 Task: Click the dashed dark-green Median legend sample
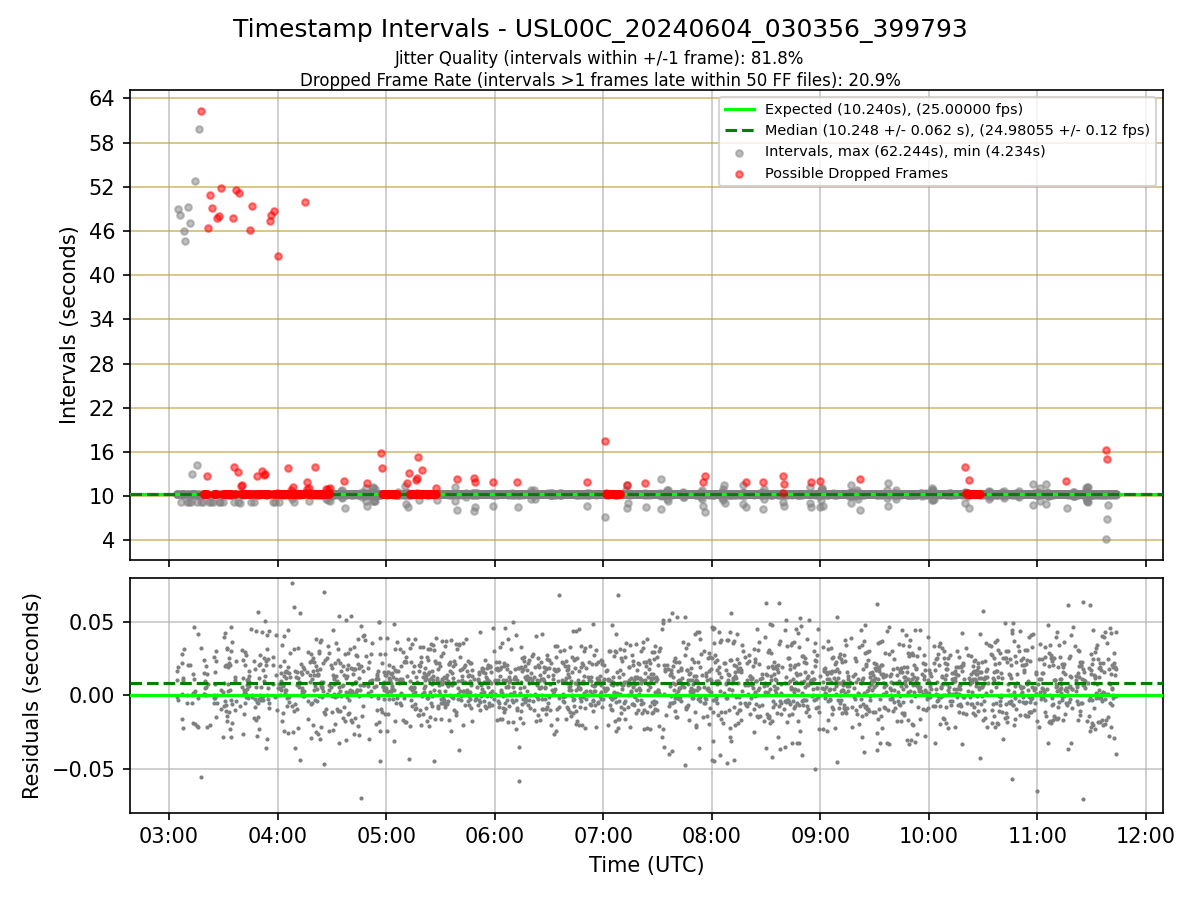coord(741,131)
